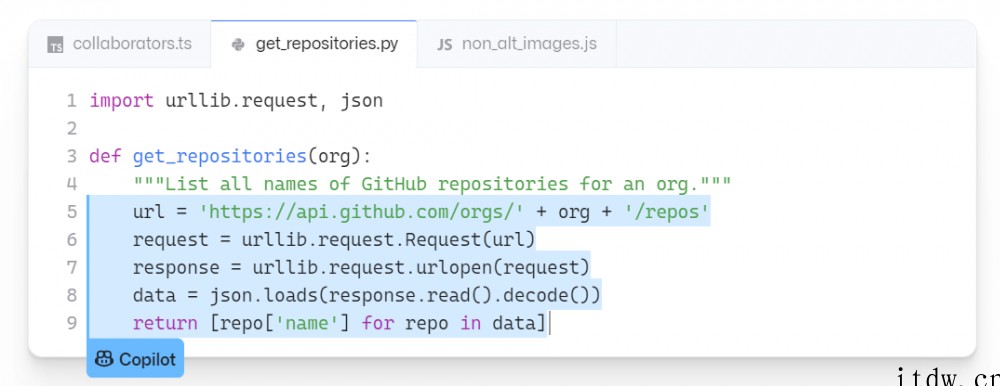Click line number 2 in the gutter
The width and height of the screenshot is (1000, 386).
click(x=71, y=129)
